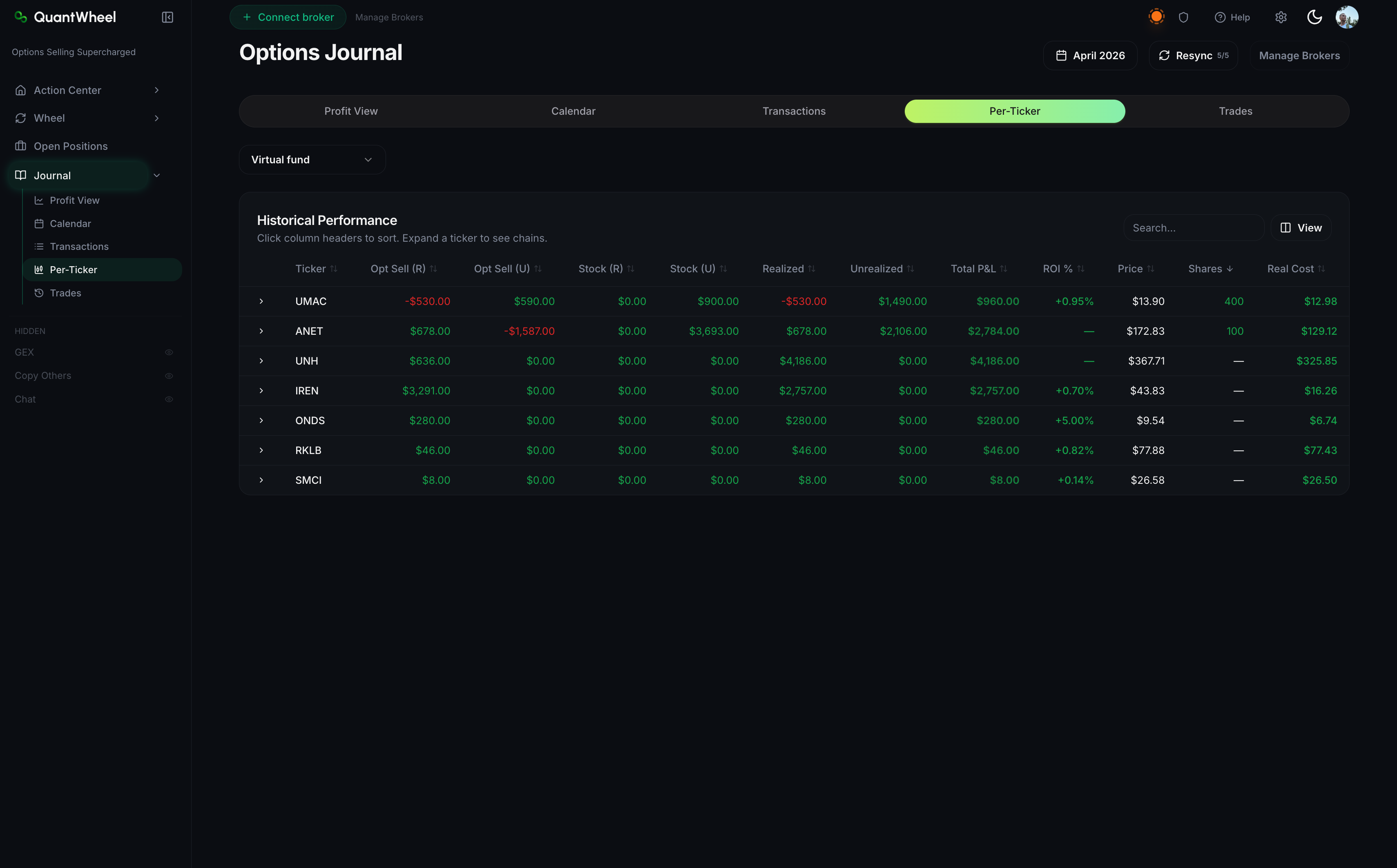Open Per-Ticker in sidebar submenu
Image resolution: width=1397 pixels, height=868 pixels.
point(102,270)
